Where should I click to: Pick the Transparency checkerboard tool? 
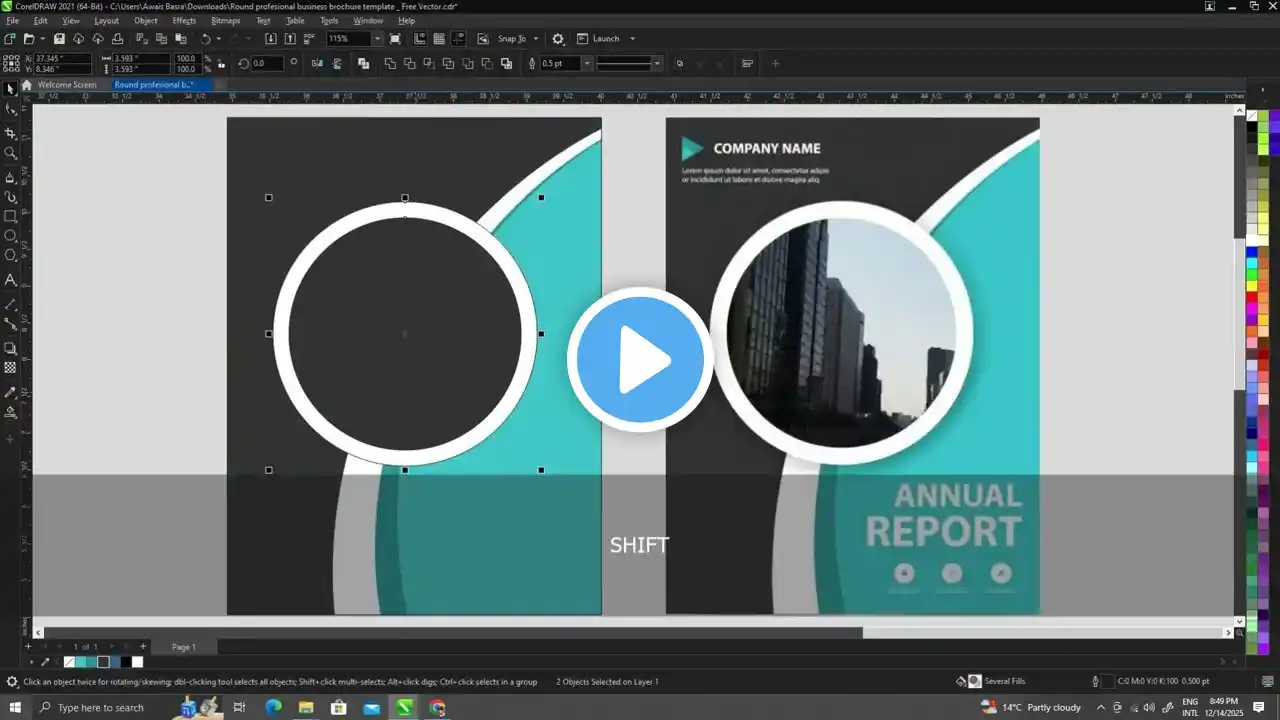(10, 368)
